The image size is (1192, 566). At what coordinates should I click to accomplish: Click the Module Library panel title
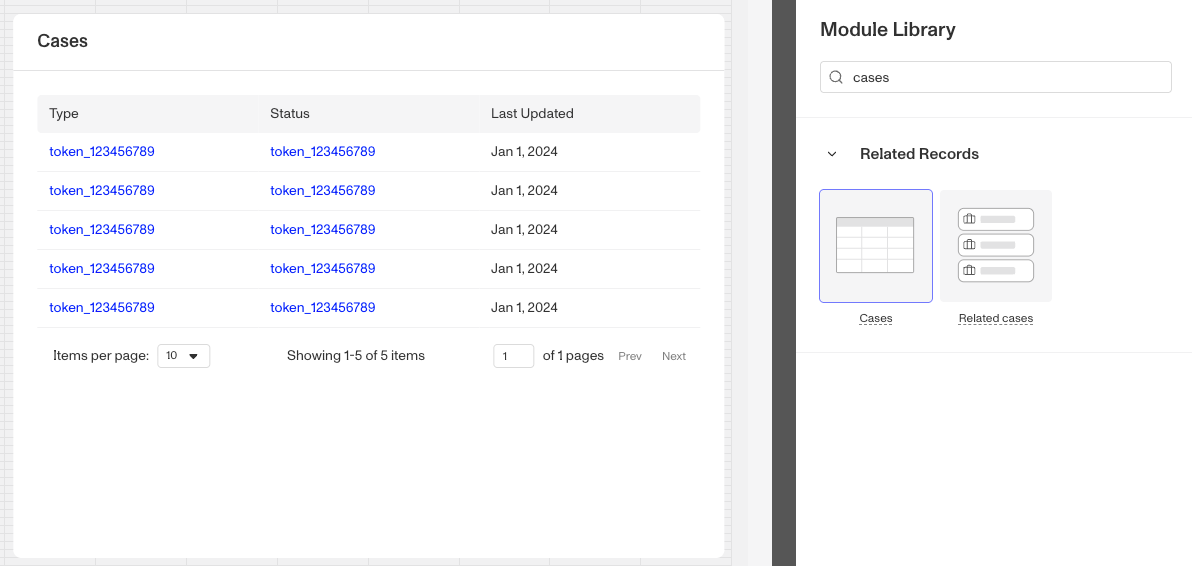(x=888, y=30)
